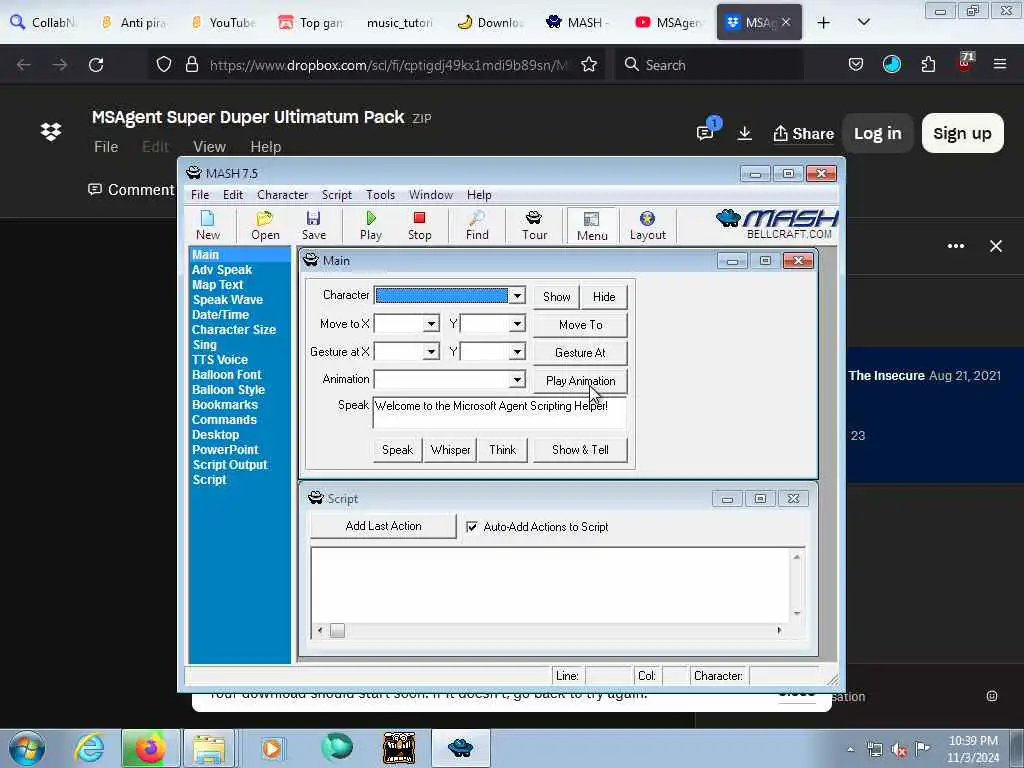Click the Script vertical scrollbar down arrow
This screenshot has height=768, width=1024.
click(797, 613)
